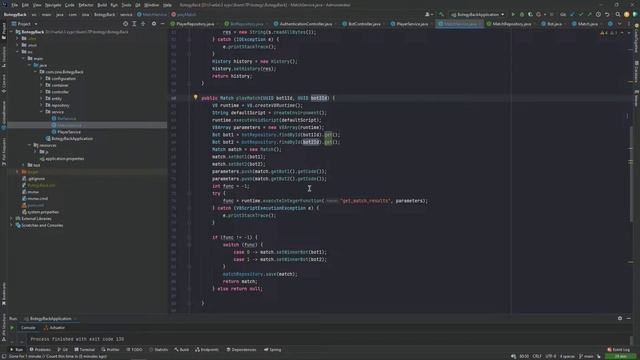
Task: Switch to MatchRepository.java tab
Action: (508, 24)
